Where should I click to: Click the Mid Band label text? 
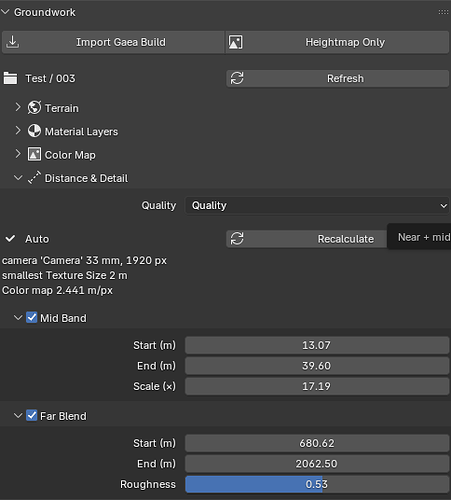pyautogui.click(x=63, y=318)
